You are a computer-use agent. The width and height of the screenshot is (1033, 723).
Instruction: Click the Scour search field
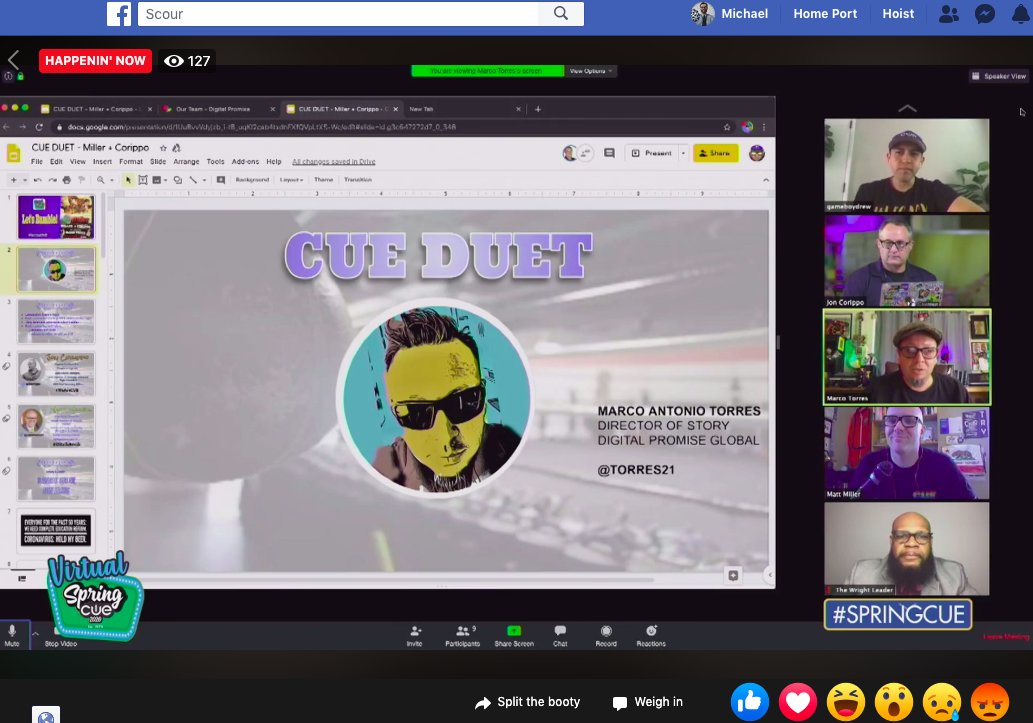(340, 14)
